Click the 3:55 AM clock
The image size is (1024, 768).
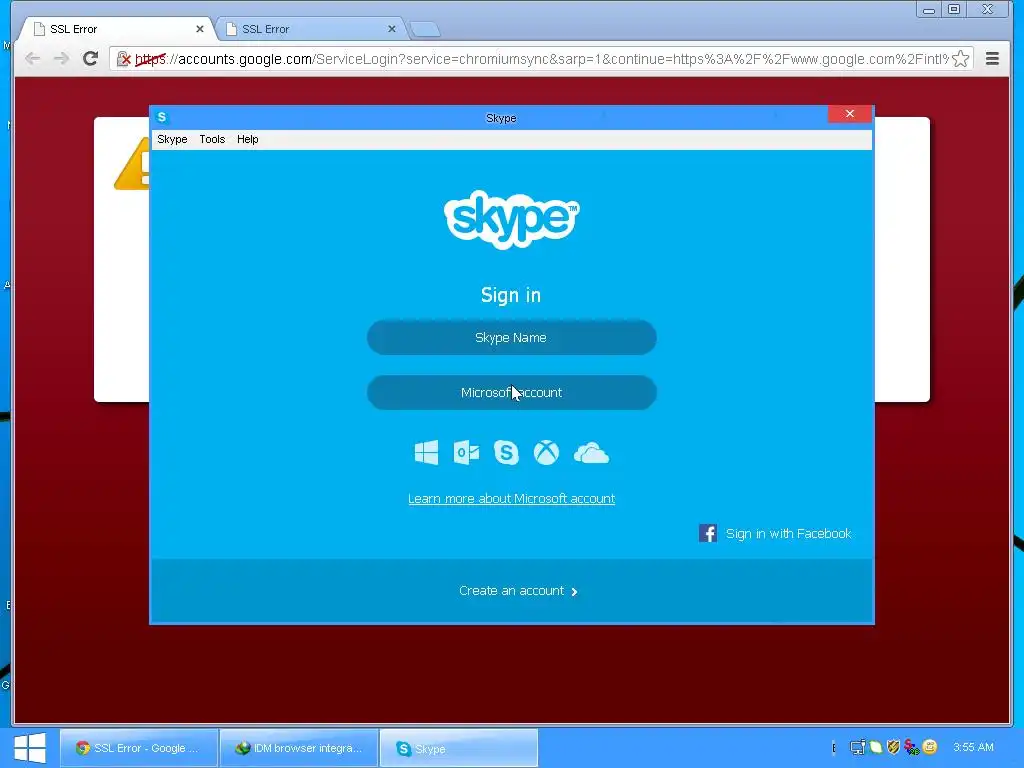tap(973, 747)
